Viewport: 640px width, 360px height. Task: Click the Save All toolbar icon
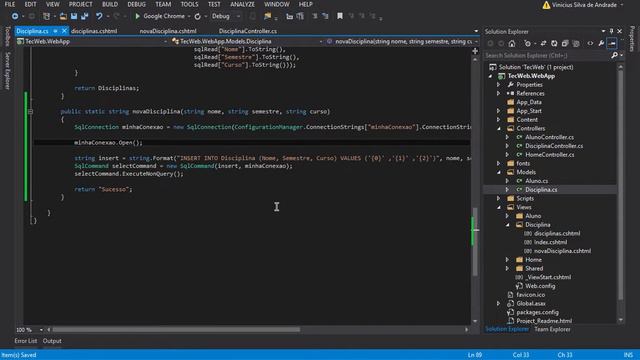85,16
